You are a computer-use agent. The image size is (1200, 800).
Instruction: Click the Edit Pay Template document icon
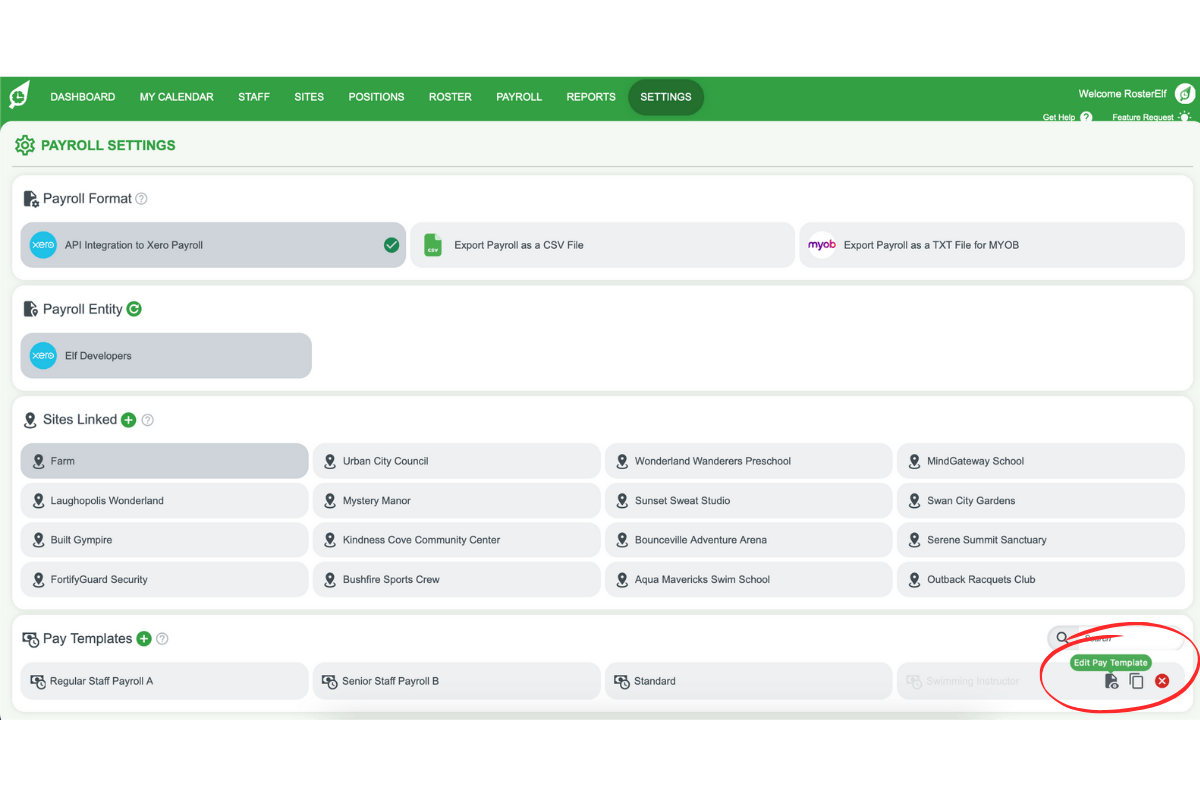[1110, 680]
